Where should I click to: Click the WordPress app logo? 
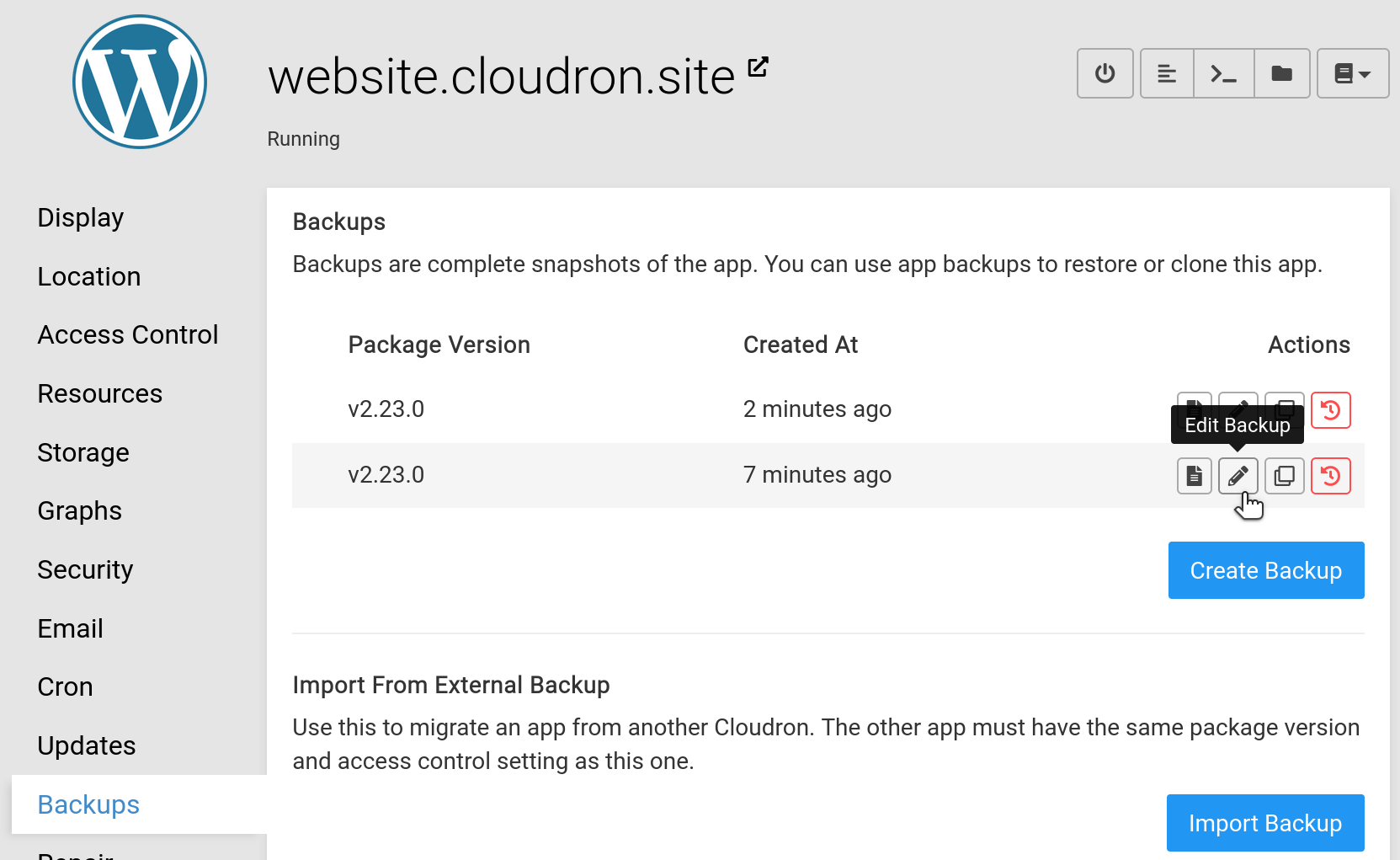140,82
